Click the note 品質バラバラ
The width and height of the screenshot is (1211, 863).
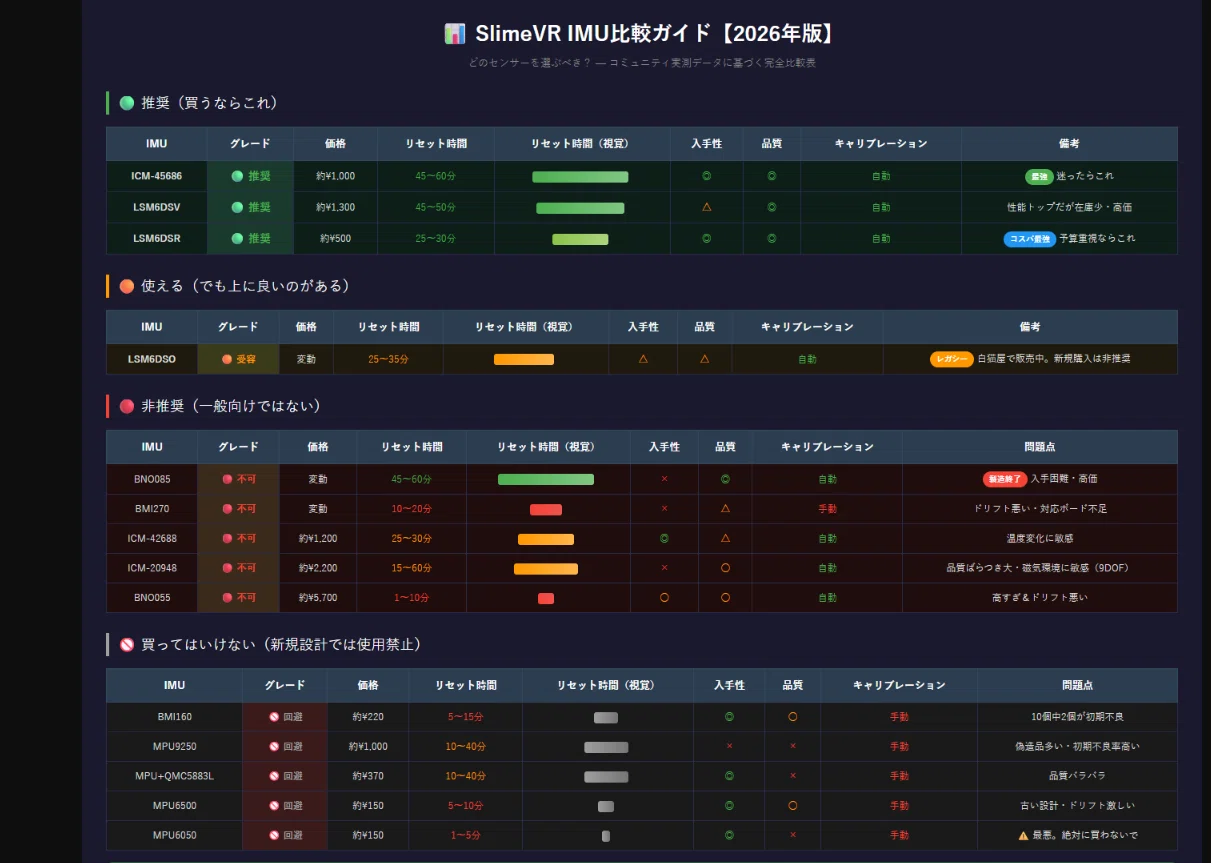click(x=1077, y=776)
